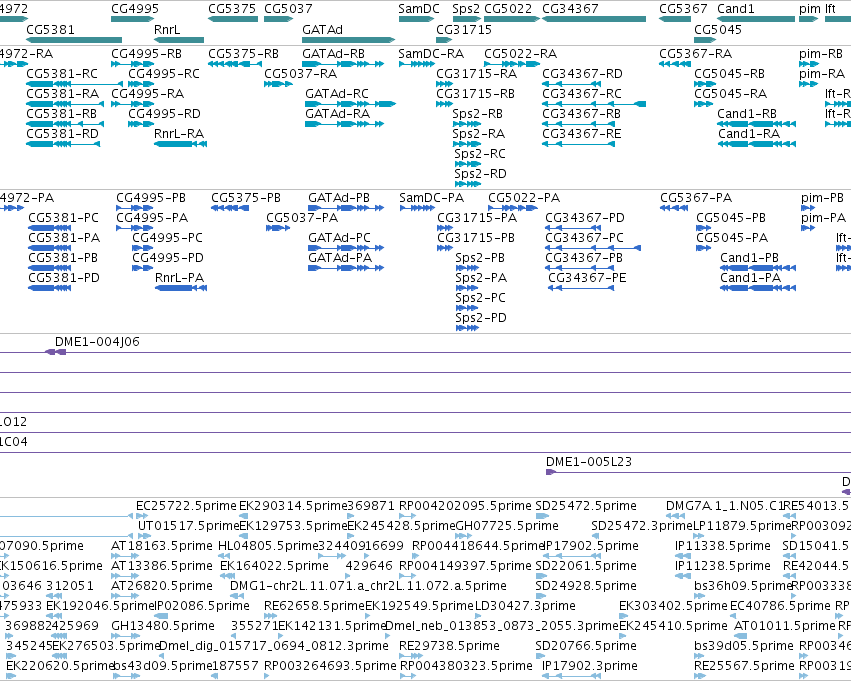Click the Sps2-RB transcript label

point(478,114)
